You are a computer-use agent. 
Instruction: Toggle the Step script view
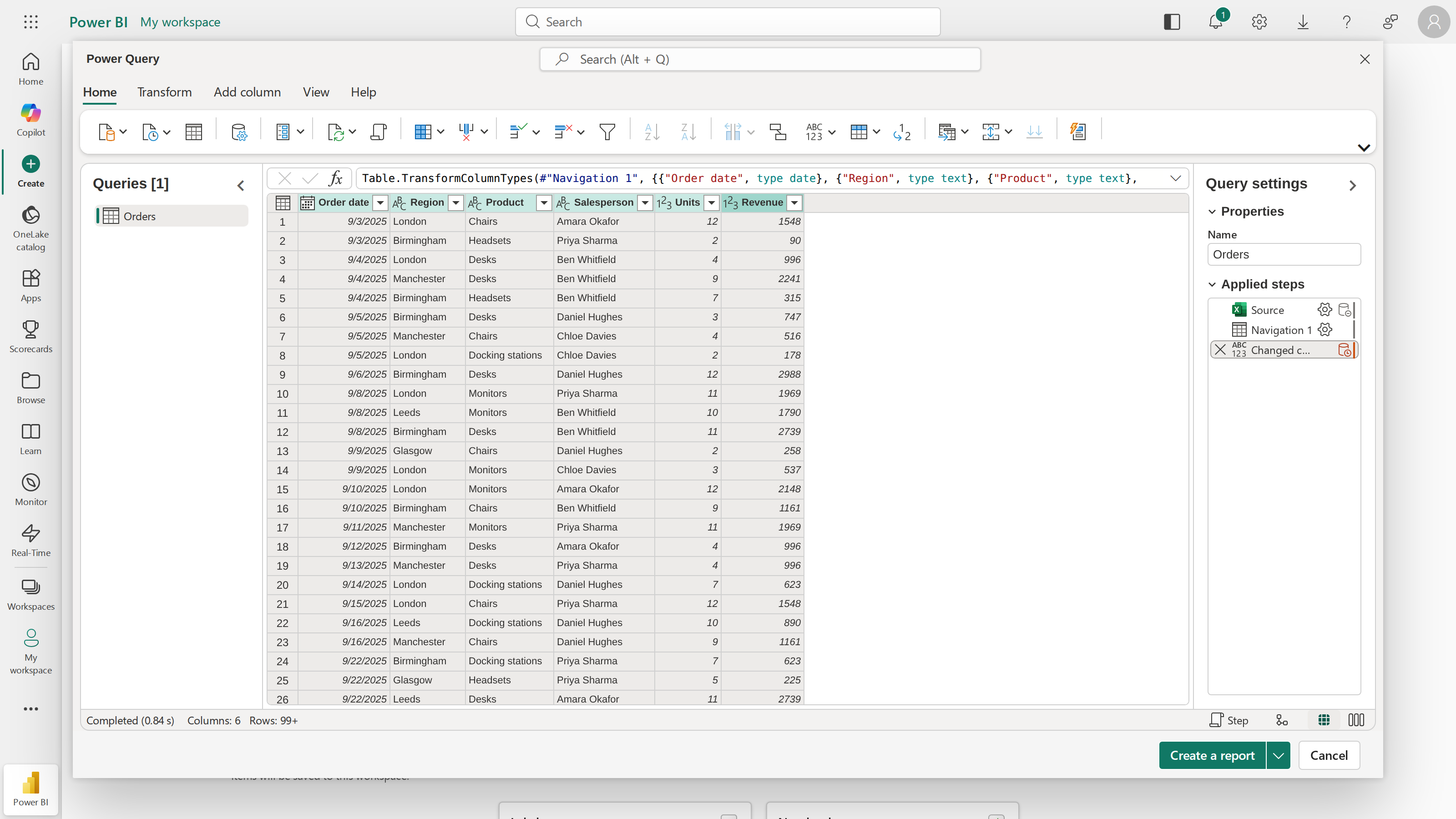(1229, 720)
